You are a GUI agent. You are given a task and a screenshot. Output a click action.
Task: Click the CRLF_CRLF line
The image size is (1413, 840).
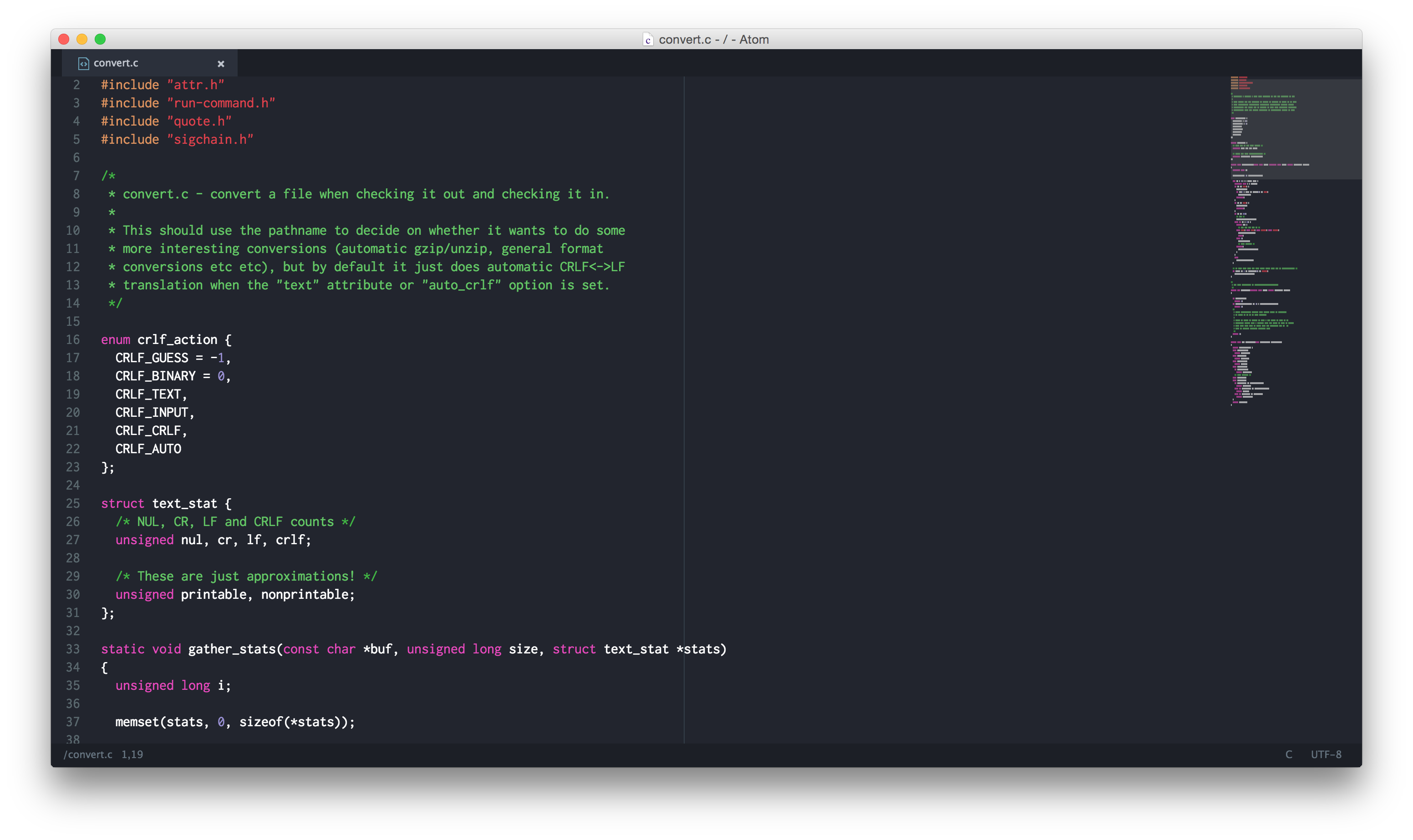(x=151, y=430)
